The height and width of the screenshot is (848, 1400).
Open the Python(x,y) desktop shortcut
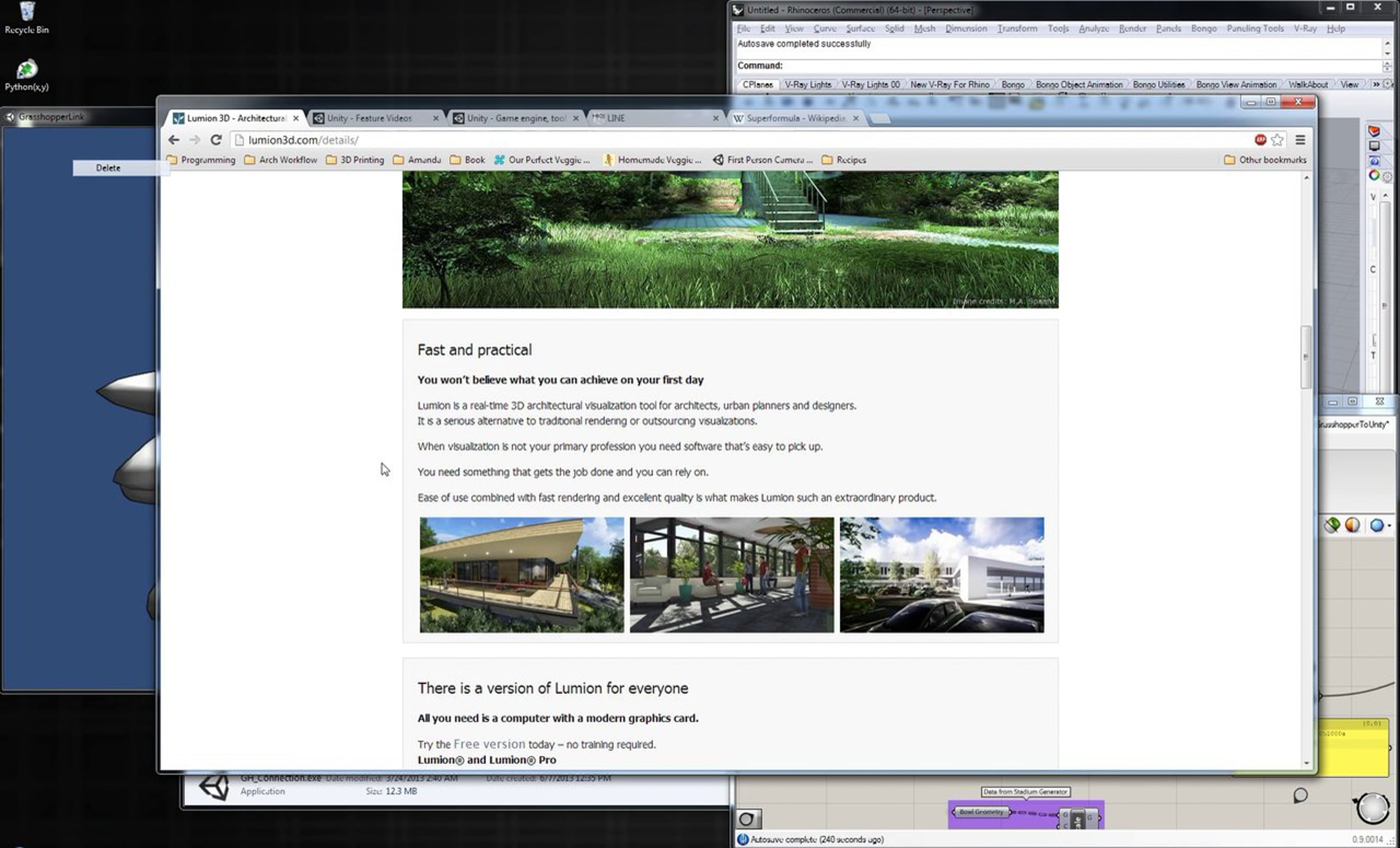pos(27,75)
